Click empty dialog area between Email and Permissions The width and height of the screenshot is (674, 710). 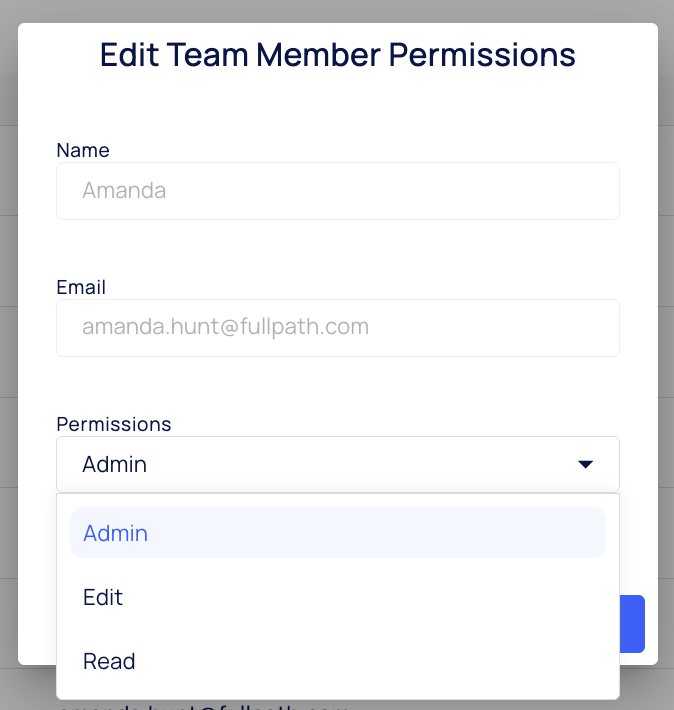pos(337,385)
